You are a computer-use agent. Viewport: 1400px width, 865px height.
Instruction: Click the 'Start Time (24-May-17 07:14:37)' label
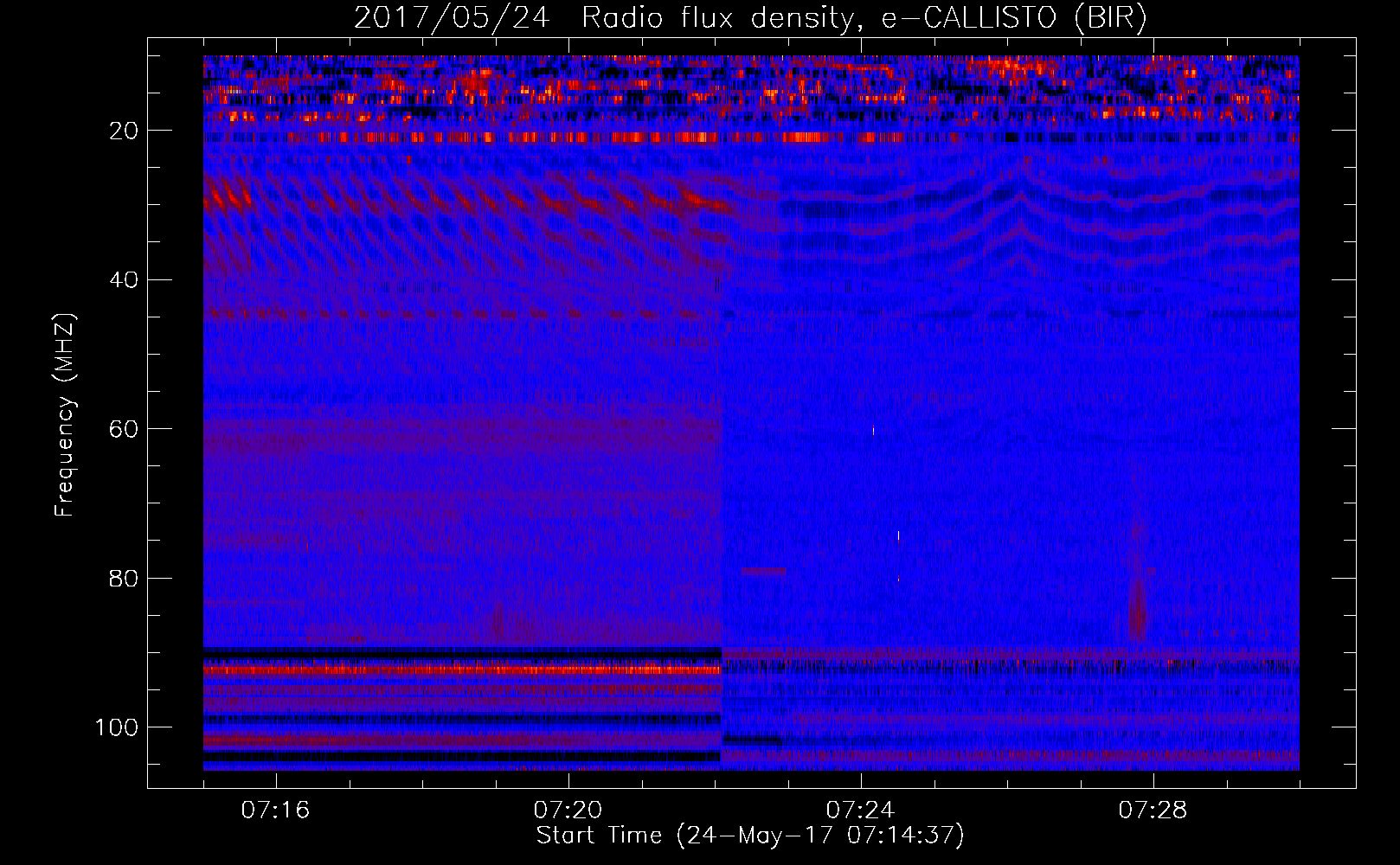click(x=750, y=836)
